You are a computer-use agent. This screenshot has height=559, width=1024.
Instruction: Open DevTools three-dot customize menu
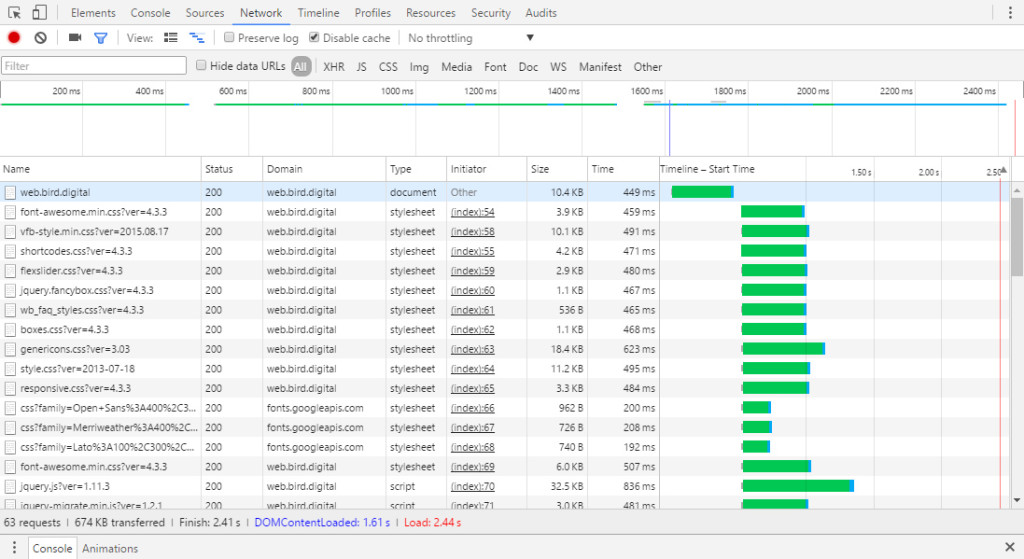[x=1008, y=13]
